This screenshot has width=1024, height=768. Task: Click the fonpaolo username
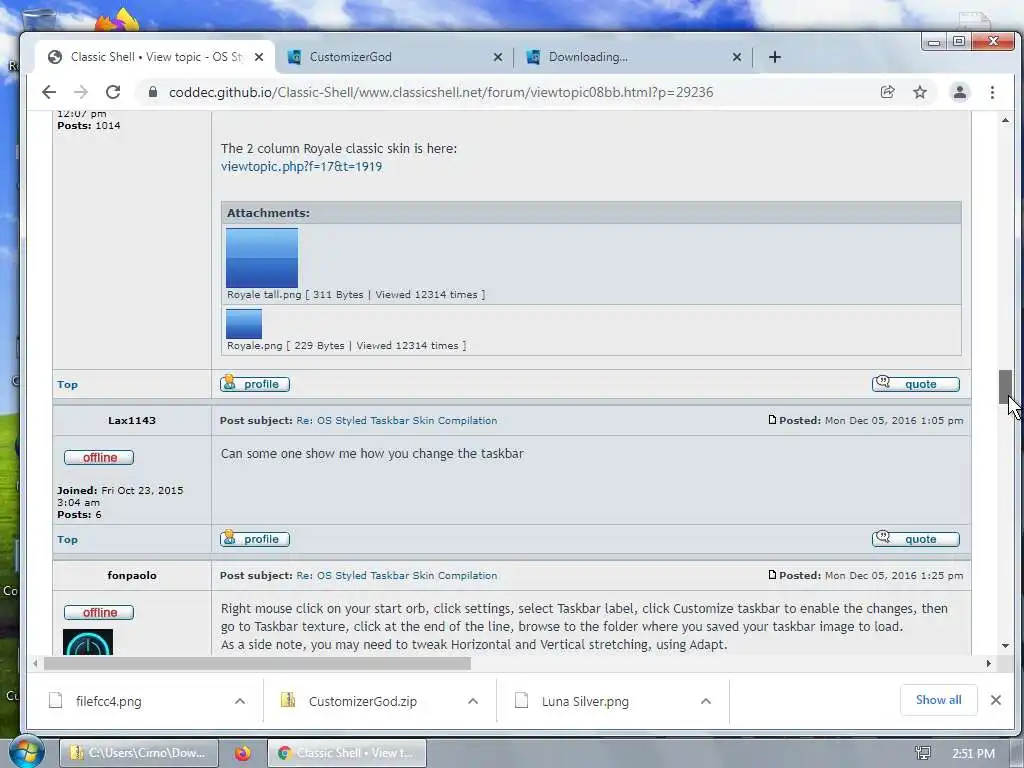tap(132, 575)
